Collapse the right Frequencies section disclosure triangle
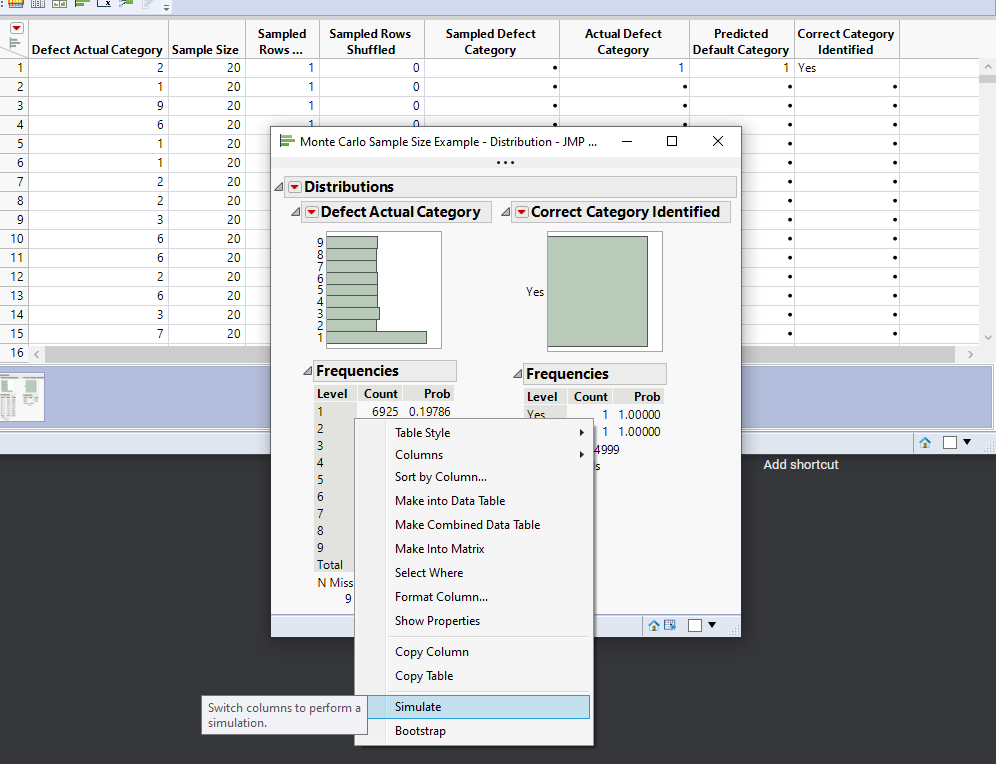The image size is (996, 764). tap(517, 374)
